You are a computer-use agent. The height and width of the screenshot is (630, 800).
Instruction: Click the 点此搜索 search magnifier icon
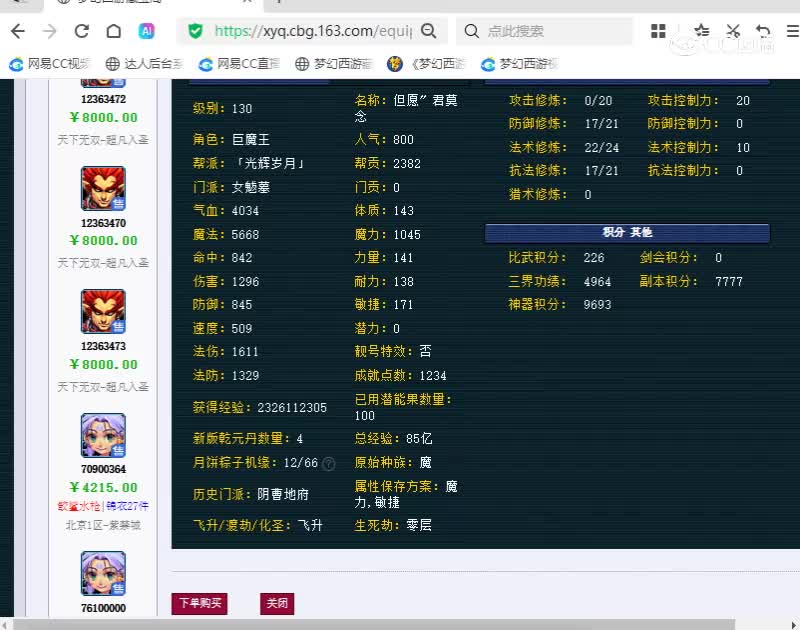point(472,31)
